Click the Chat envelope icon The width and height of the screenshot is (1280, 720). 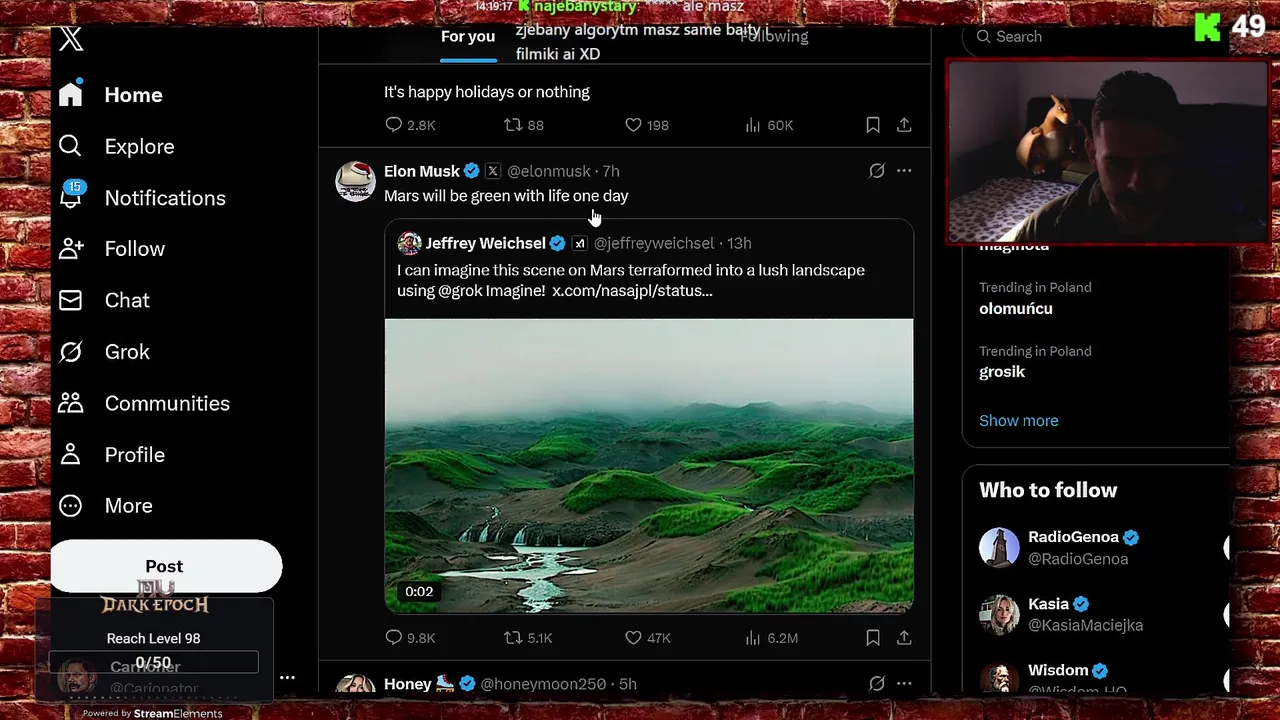pyautogui.click(x=70, y=300)
